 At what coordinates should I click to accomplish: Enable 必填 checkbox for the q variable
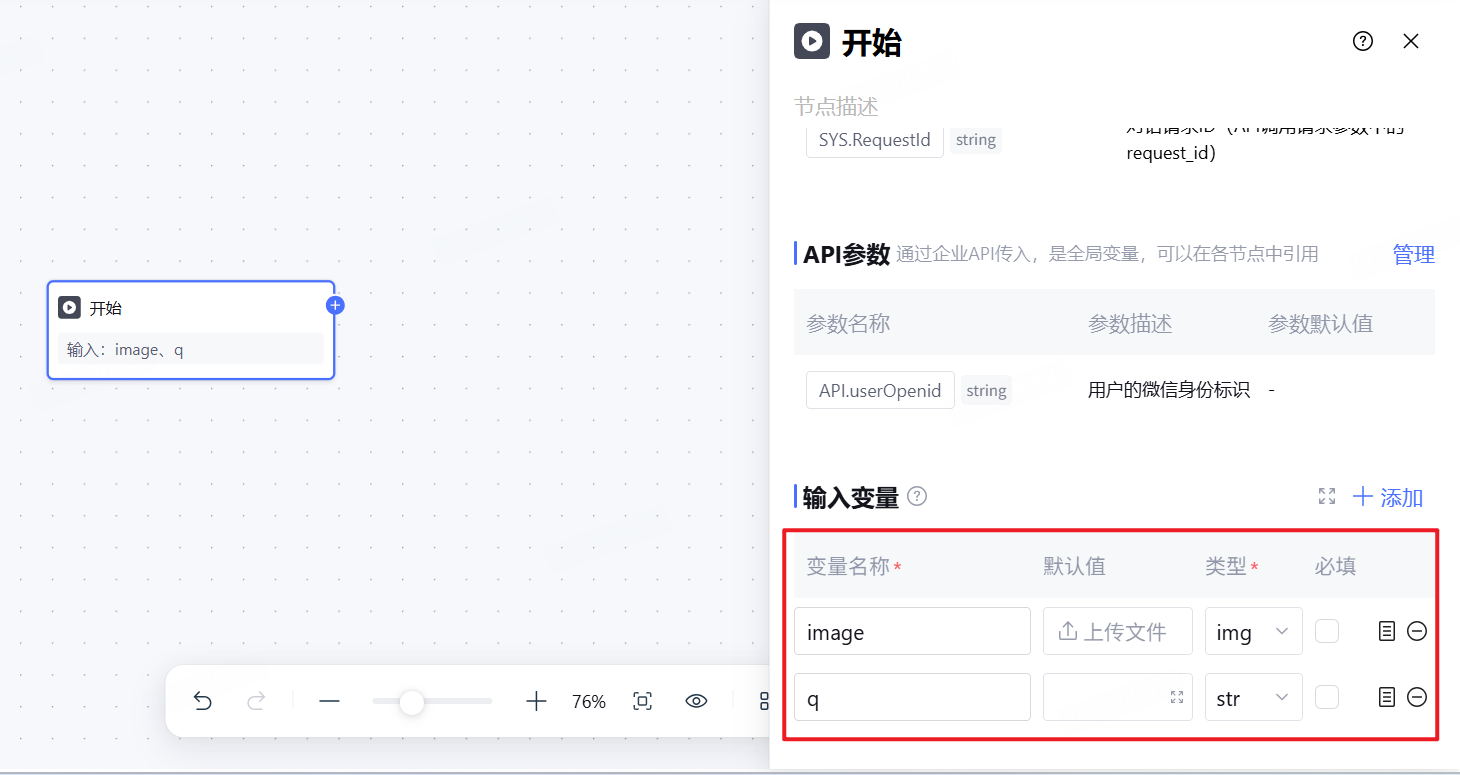click(x=1327, y=697)
